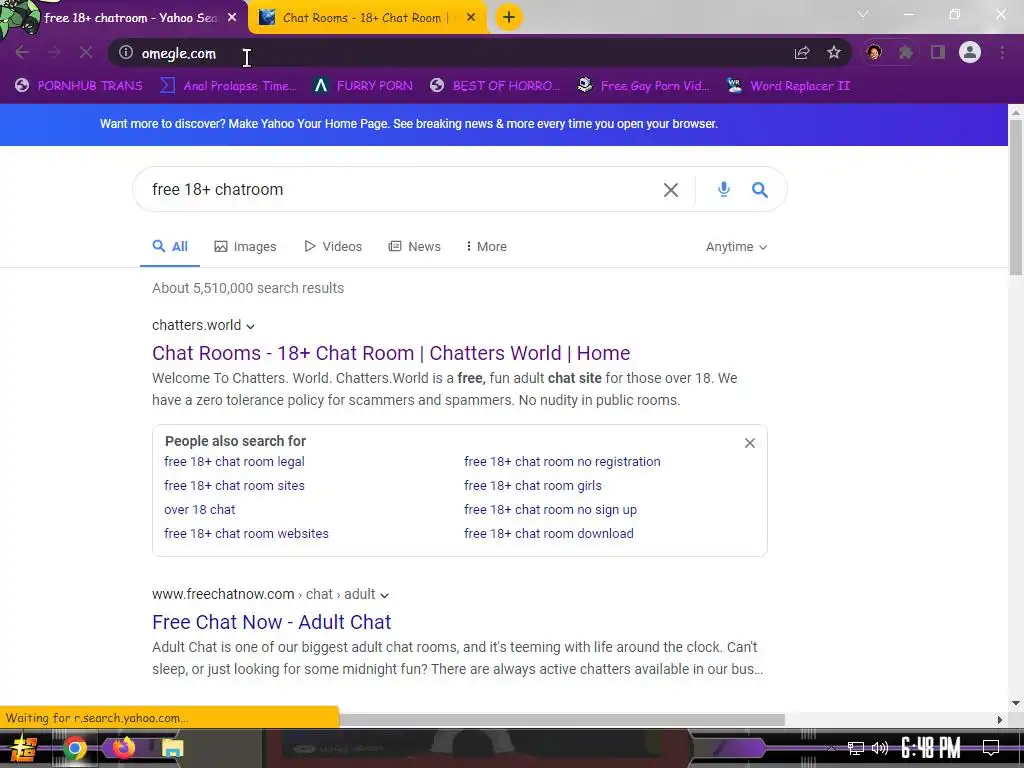The image size is (1024, 768).
Task: Open Firefox from the taskbar
Action: pos(123,748)
